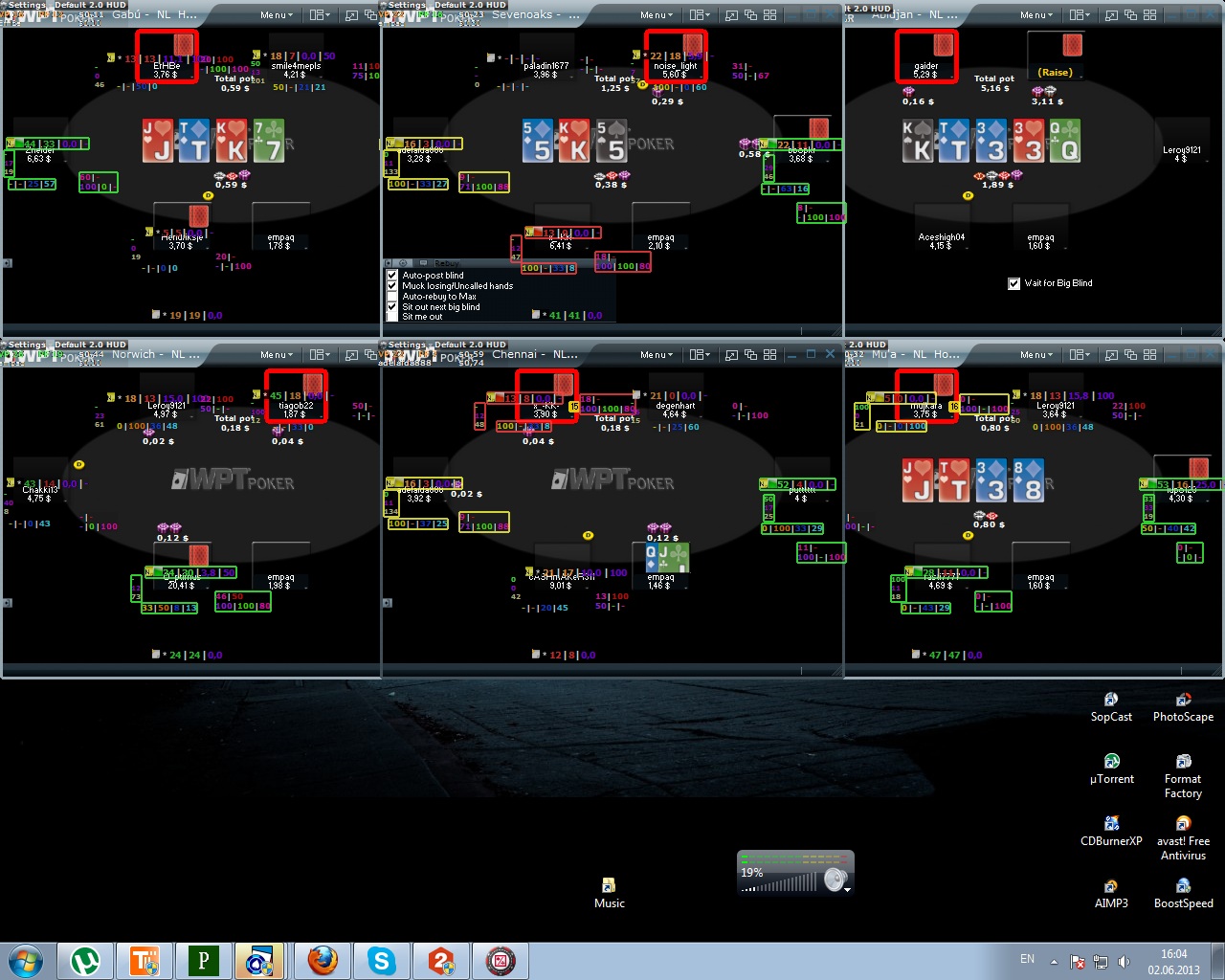Image resolution: width=1225 pixels, height=980 pixels.
Task: Open the Menu dropdown in Gabú table
Action: point(277,15)
